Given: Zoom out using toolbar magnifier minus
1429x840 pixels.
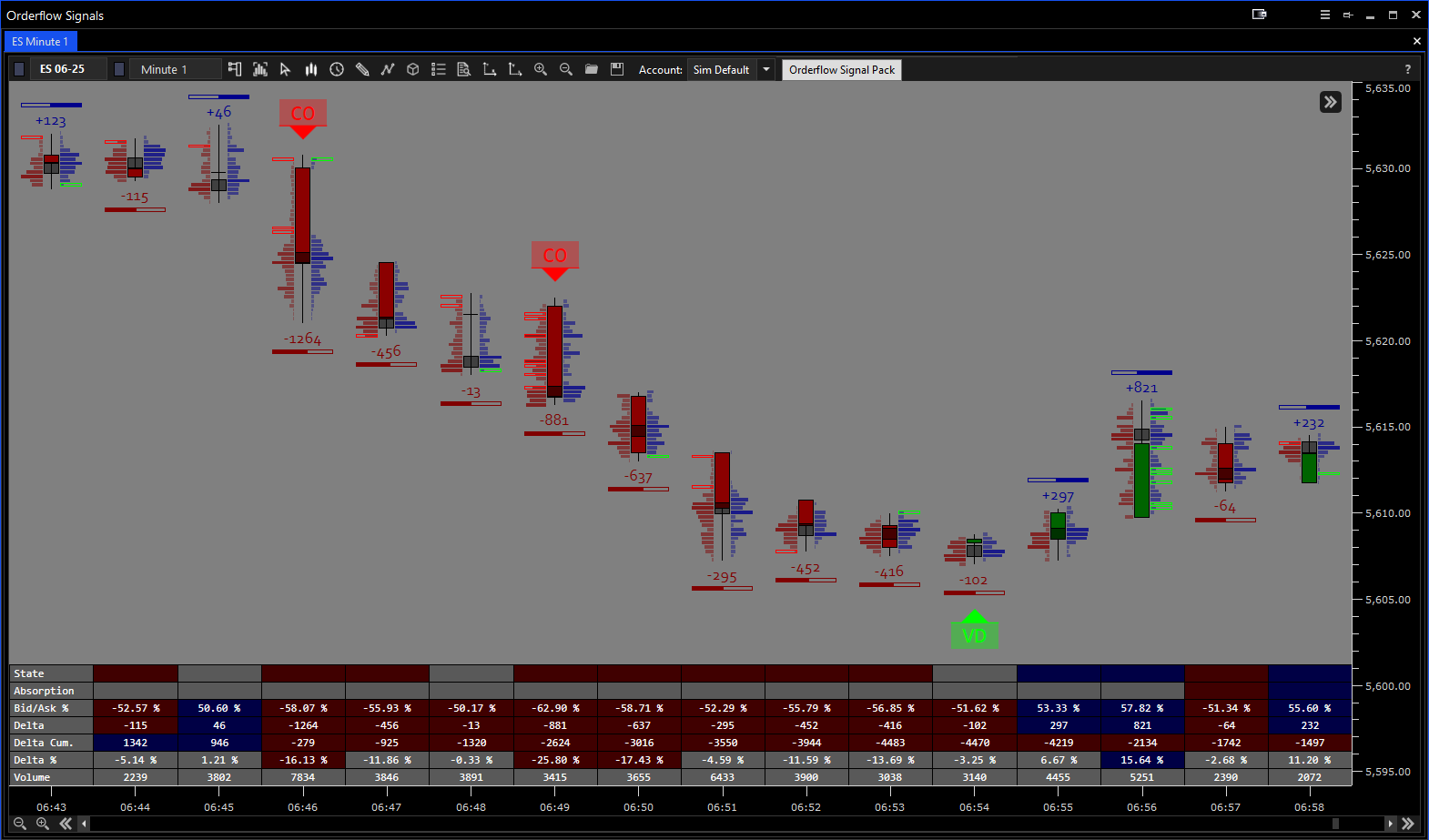Looking at the screenshot, I should click(566, 69).
